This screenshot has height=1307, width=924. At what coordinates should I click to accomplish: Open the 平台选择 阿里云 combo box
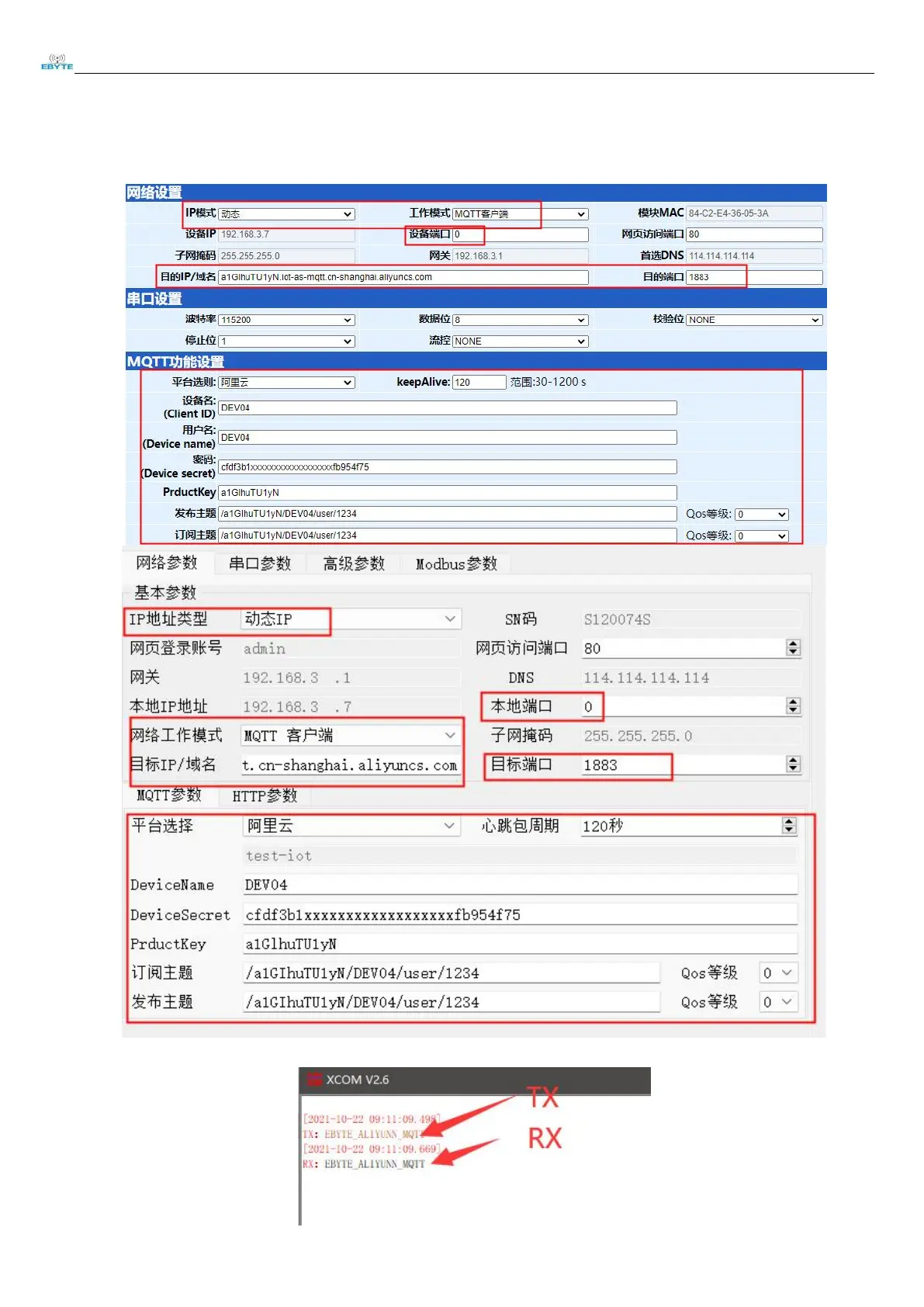click(x=351, y=826)
